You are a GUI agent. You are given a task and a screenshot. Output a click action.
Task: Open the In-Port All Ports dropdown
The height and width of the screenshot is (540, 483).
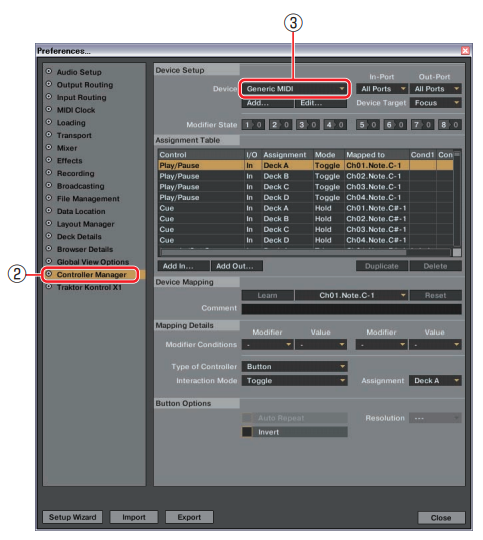382,89
